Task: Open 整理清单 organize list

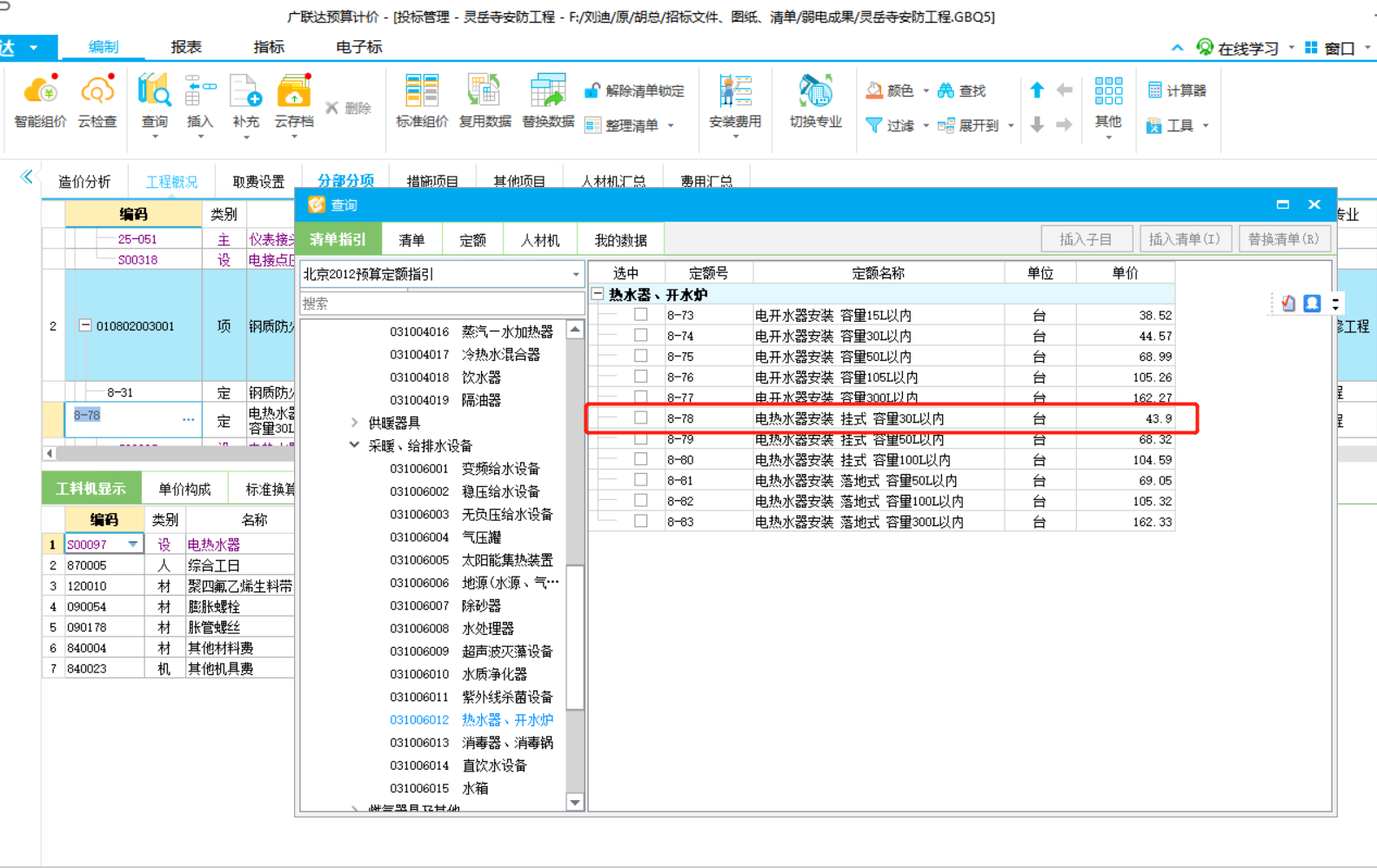Action: pos(630,125)
